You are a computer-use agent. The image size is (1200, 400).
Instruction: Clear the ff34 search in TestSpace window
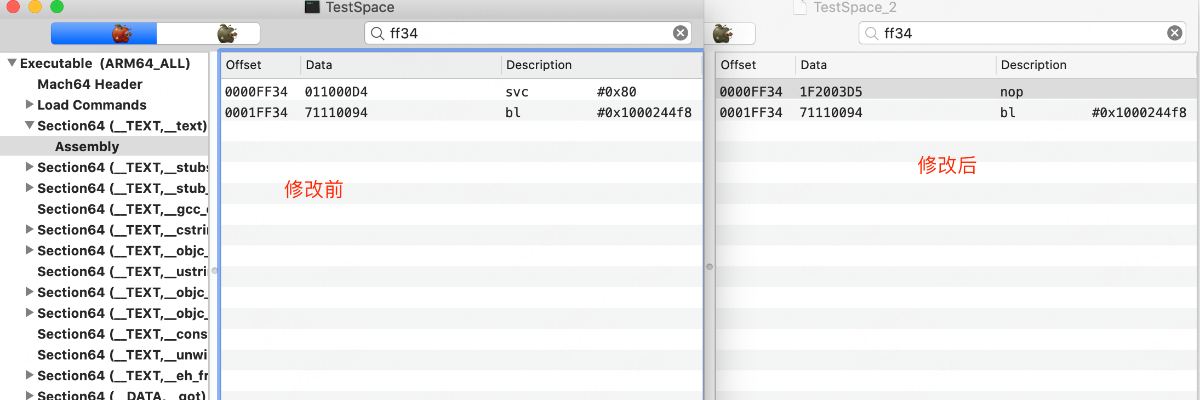(x=680, y=33)
